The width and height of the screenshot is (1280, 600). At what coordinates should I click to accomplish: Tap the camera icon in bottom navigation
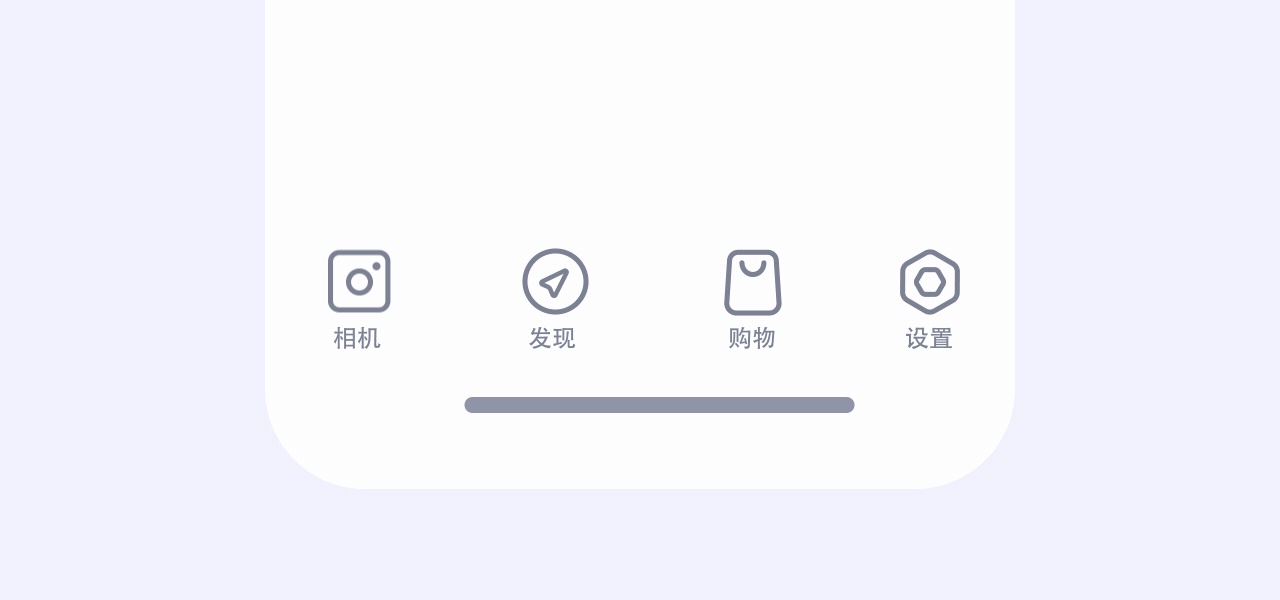tap(359, 281)
